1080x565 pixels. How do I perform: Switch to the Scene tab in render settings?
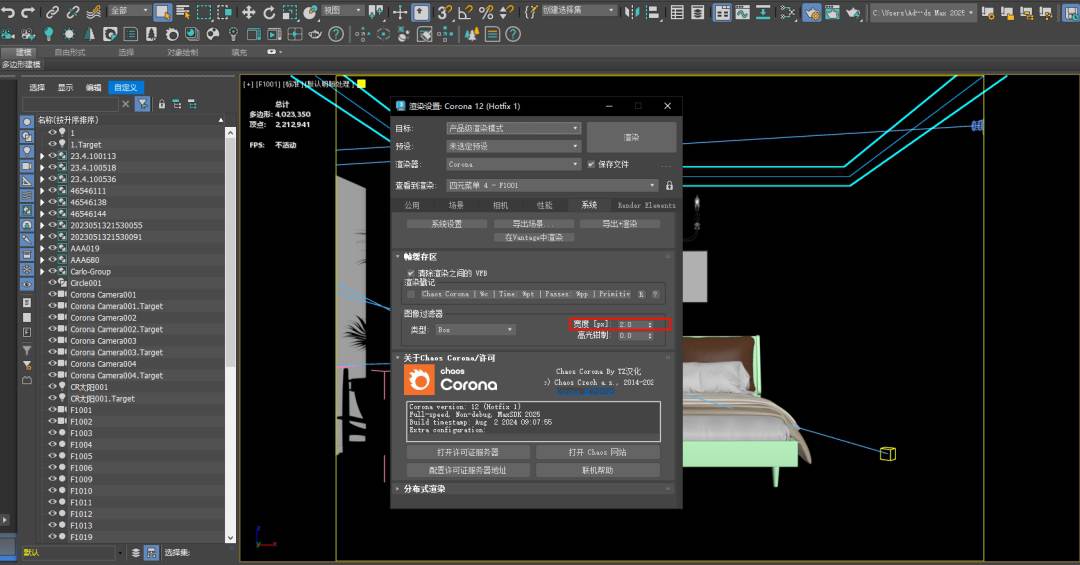(456, 205)
